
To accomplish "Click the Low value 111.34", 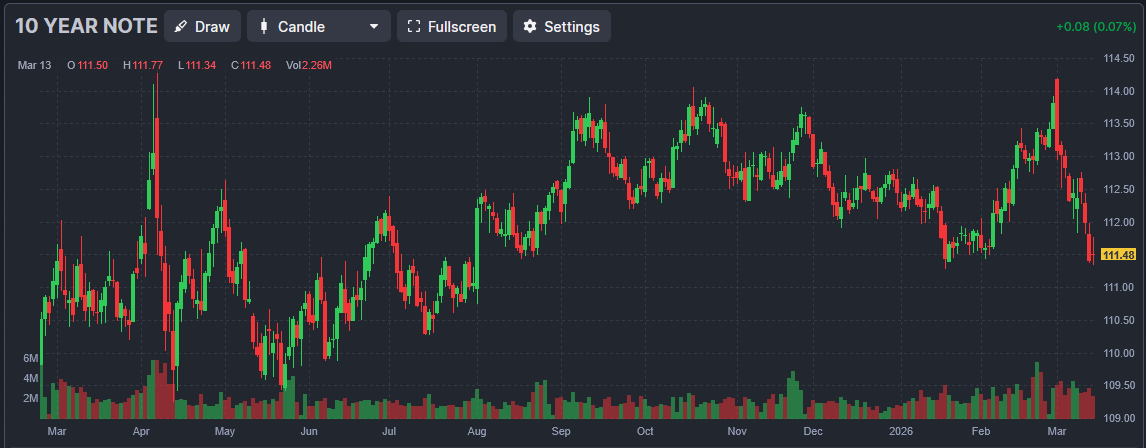I will (x=200, y=65).
